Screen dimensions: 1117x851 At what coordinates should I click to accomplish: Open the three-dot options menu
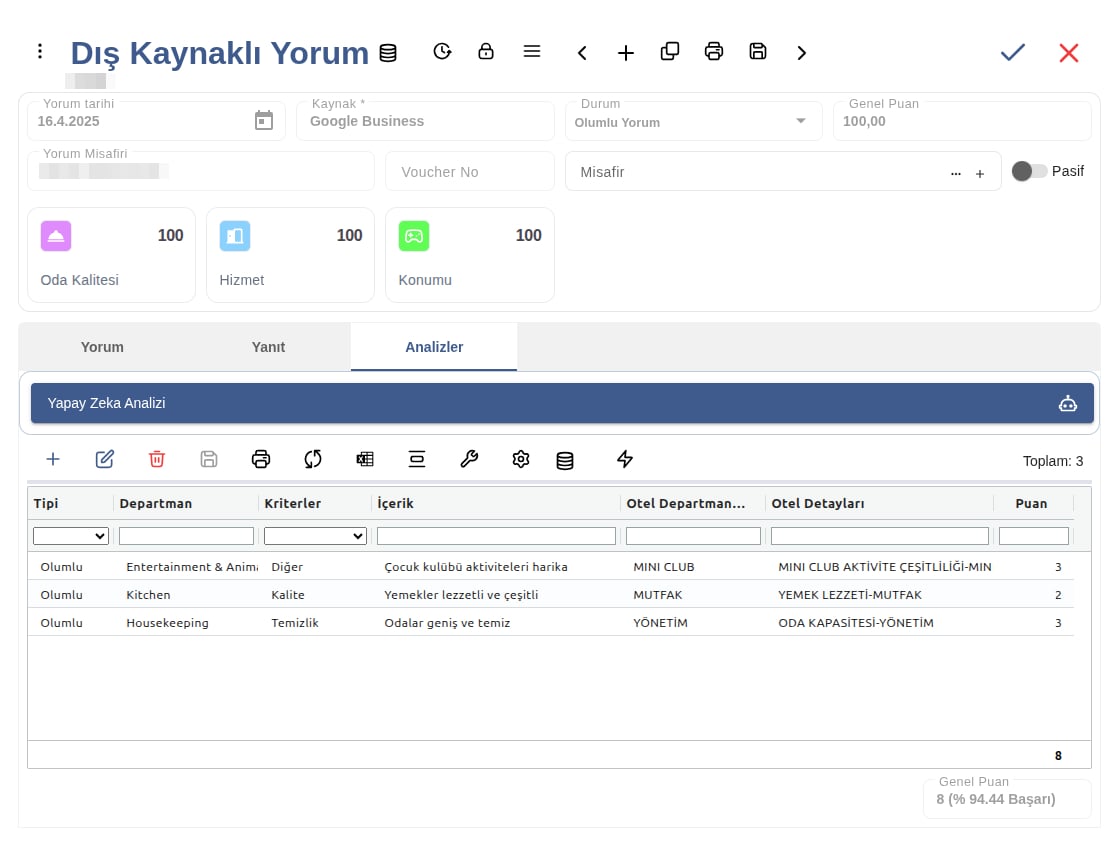point(40,51)
